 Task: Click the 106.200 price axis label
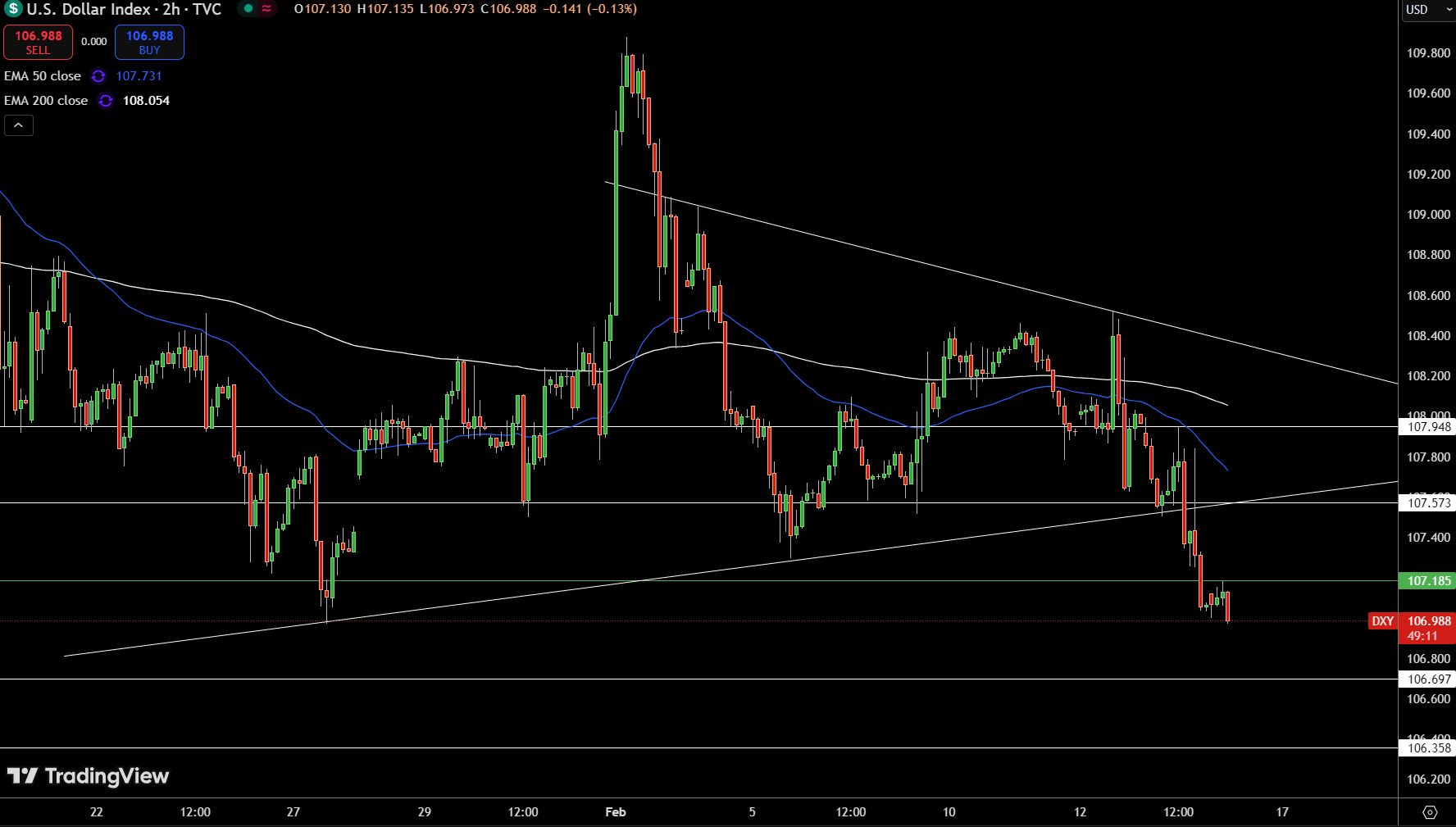click(1428, 779)
